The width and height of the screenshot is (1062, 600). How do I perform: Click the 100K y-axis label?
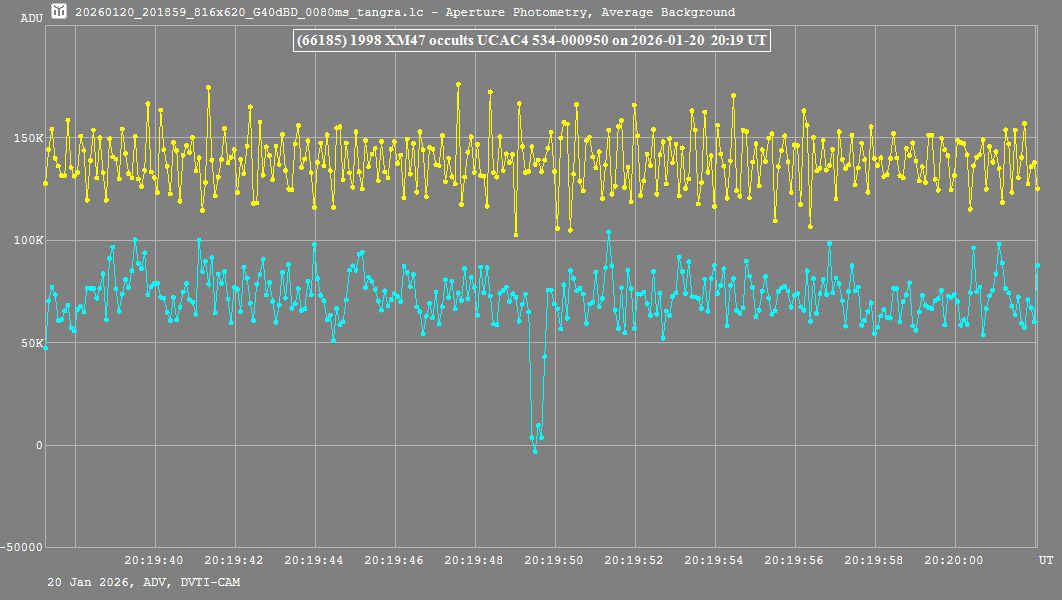[27, 240]
